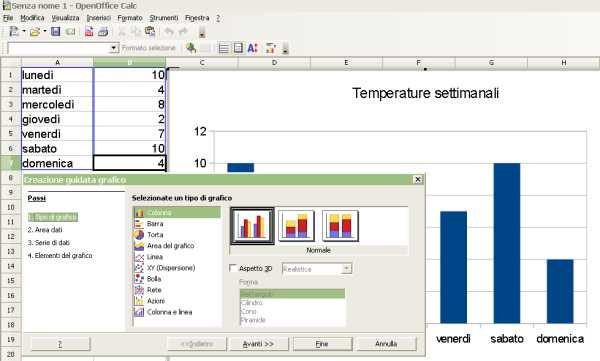
Task: Expand the standard toolbar overflow arrow
Action: (x=202, y=32)
